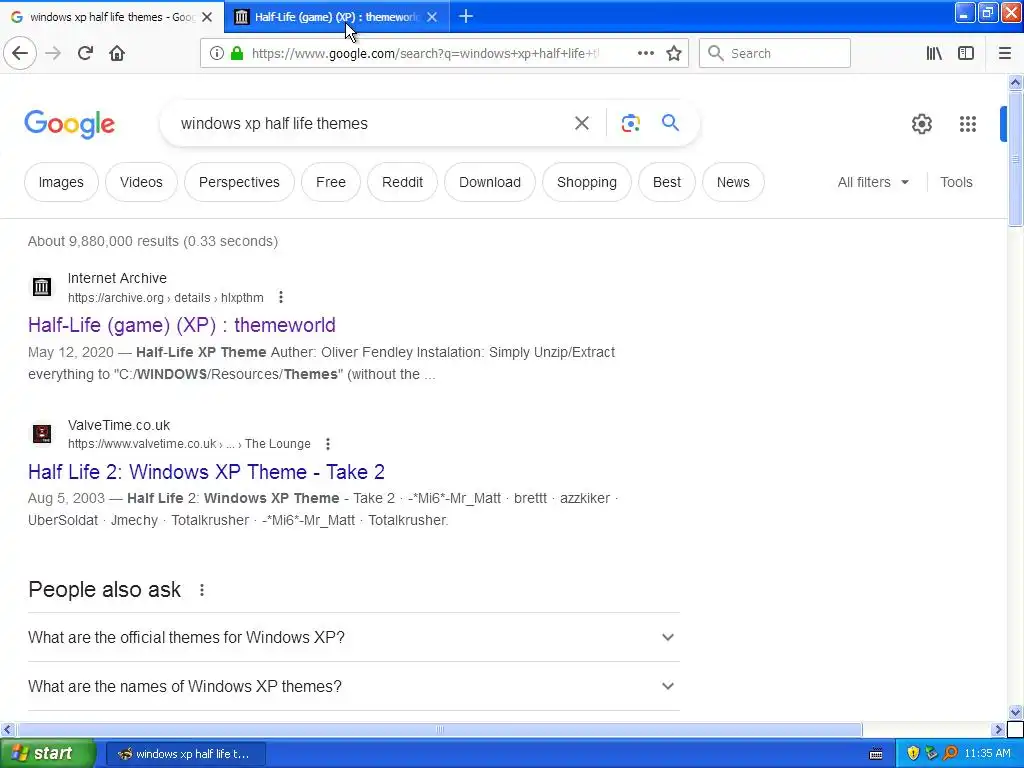Expand 'What are the official themes' question

tap(353, 637)
